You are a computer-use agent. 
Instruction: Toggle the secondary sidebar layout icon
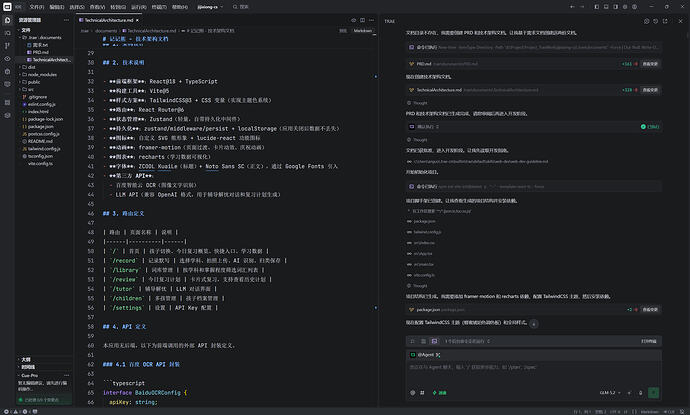[x=615, y=7]
